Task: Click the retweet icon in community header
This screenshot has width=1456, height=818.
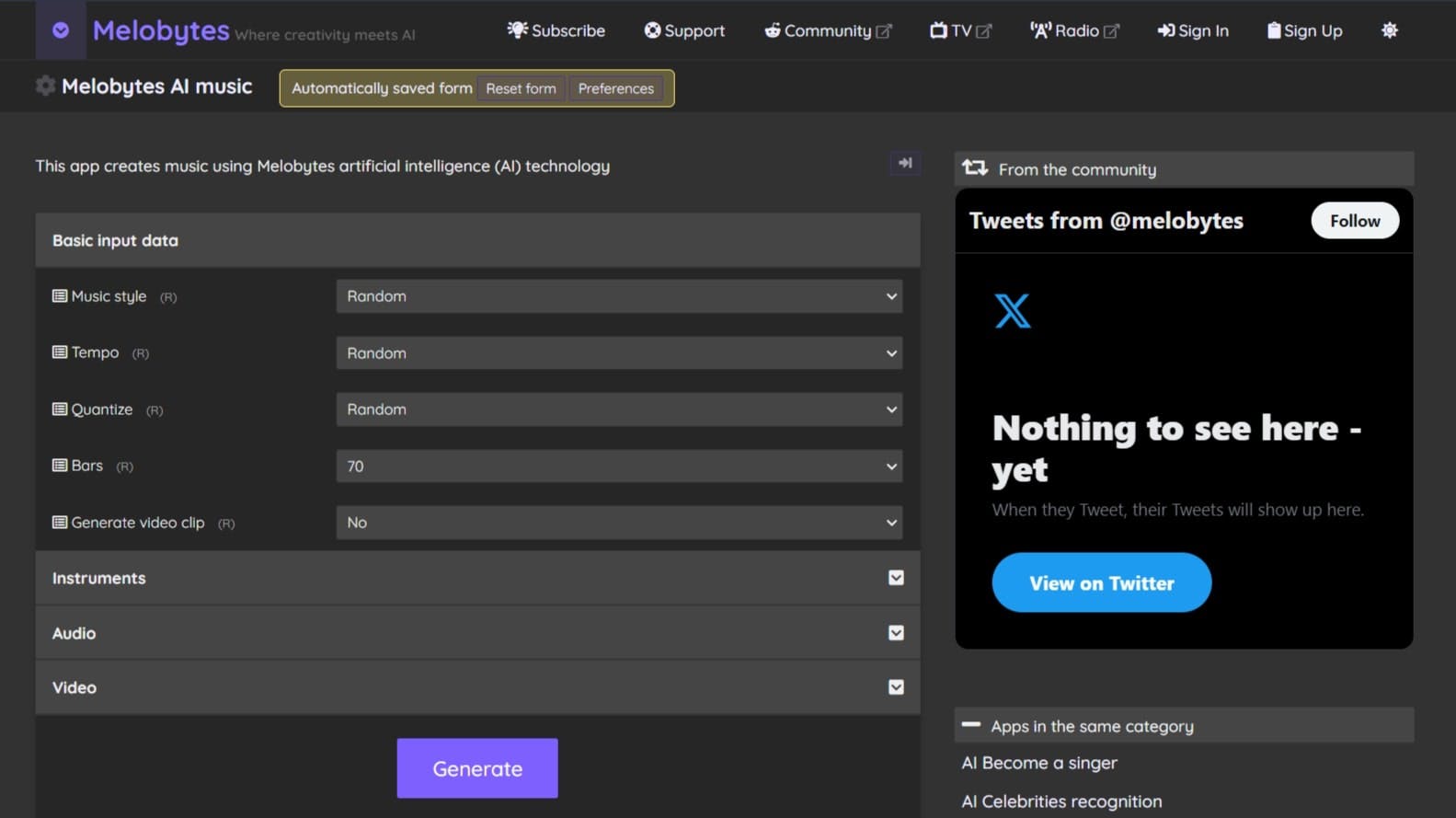Action: [x=975, y=168]
